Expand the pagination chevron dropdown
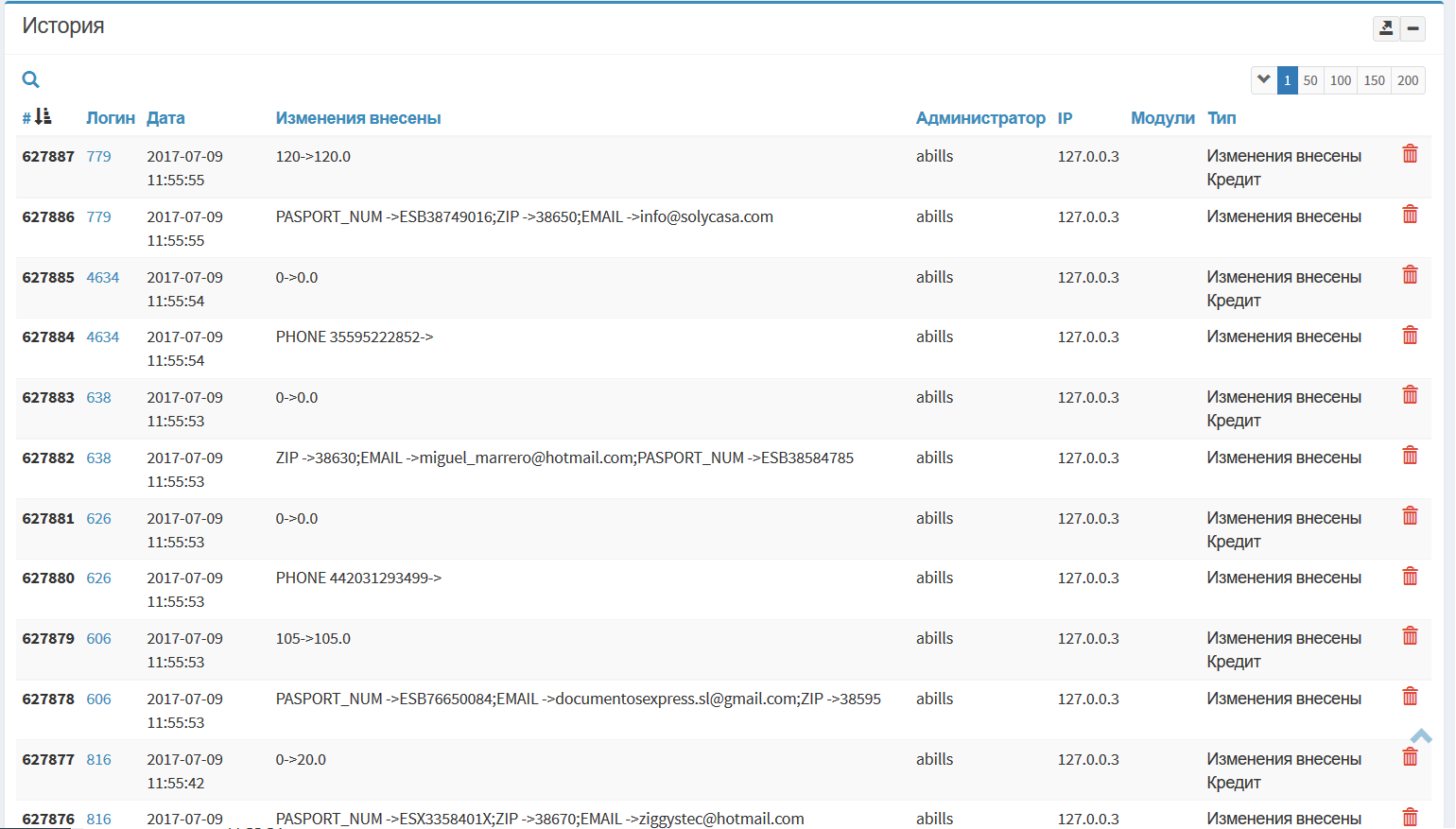Screen dimensions: 1456x829 pos(1263,80)
